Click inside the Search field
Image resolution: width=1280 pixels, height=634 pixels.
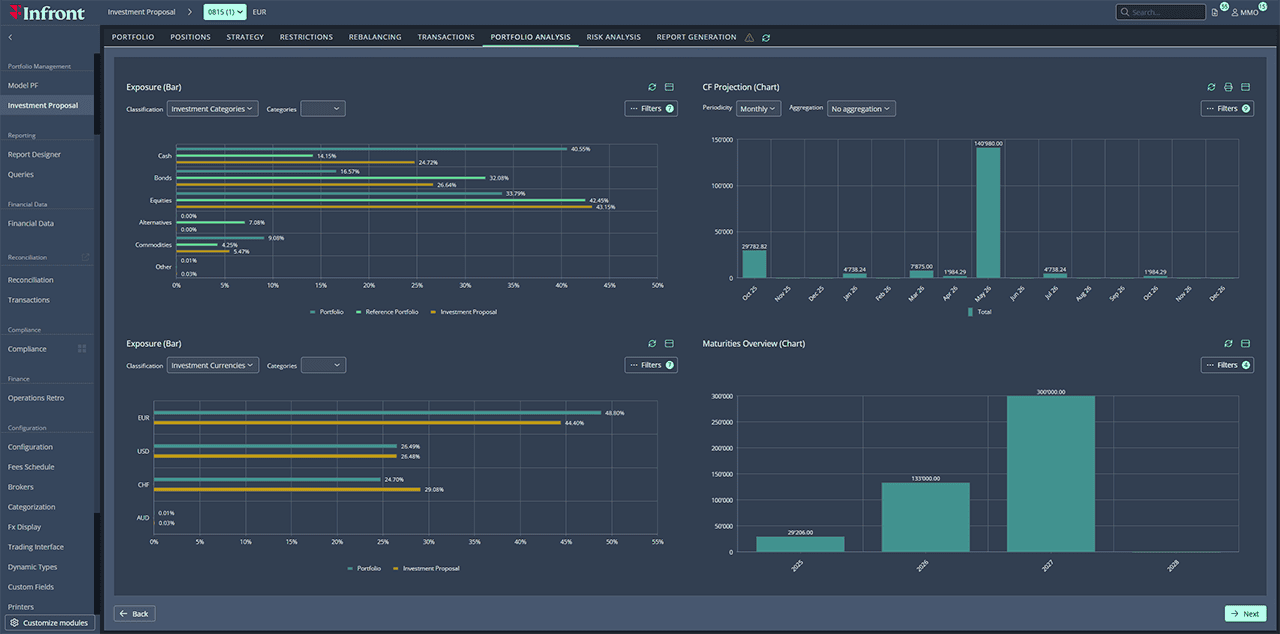pyautogui.click(x=1160, y=12)
